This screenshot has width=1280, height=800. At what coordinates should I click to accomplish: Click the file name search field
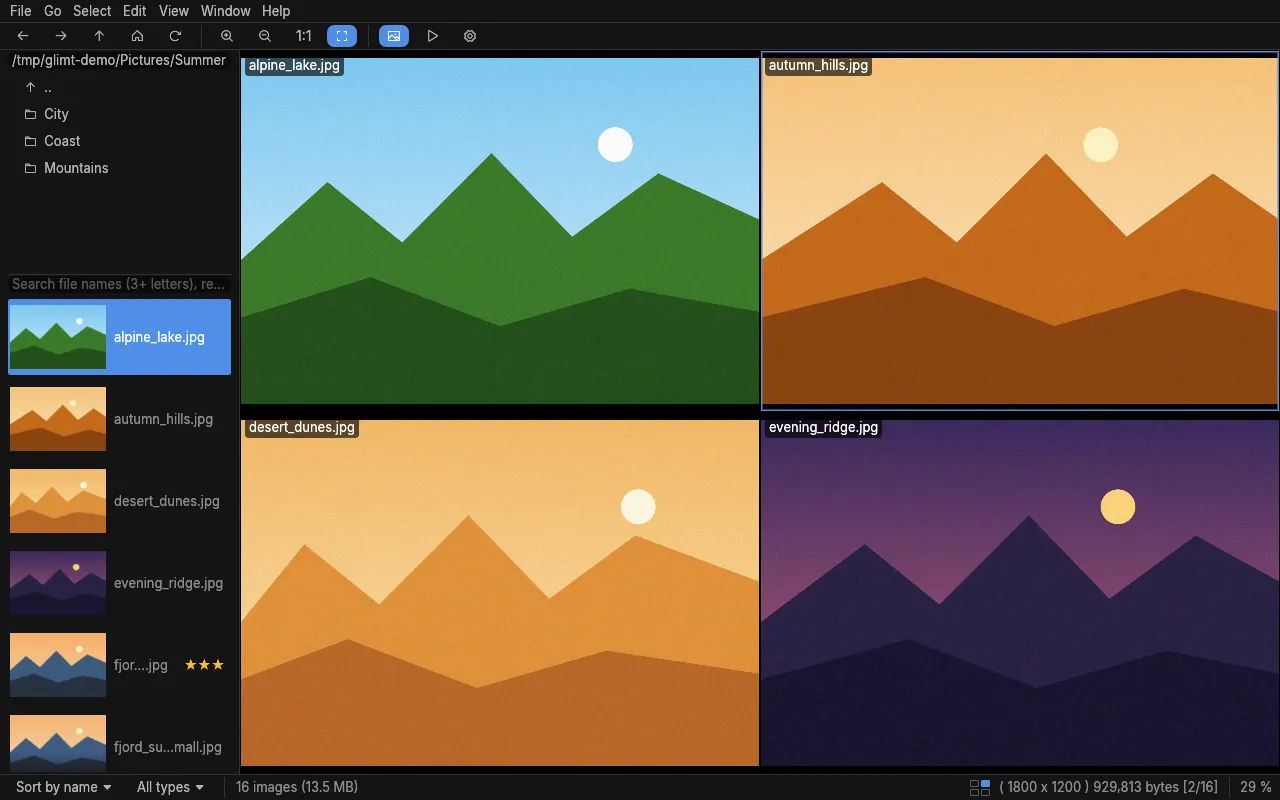pyautogui.click(x=120, y=284)
